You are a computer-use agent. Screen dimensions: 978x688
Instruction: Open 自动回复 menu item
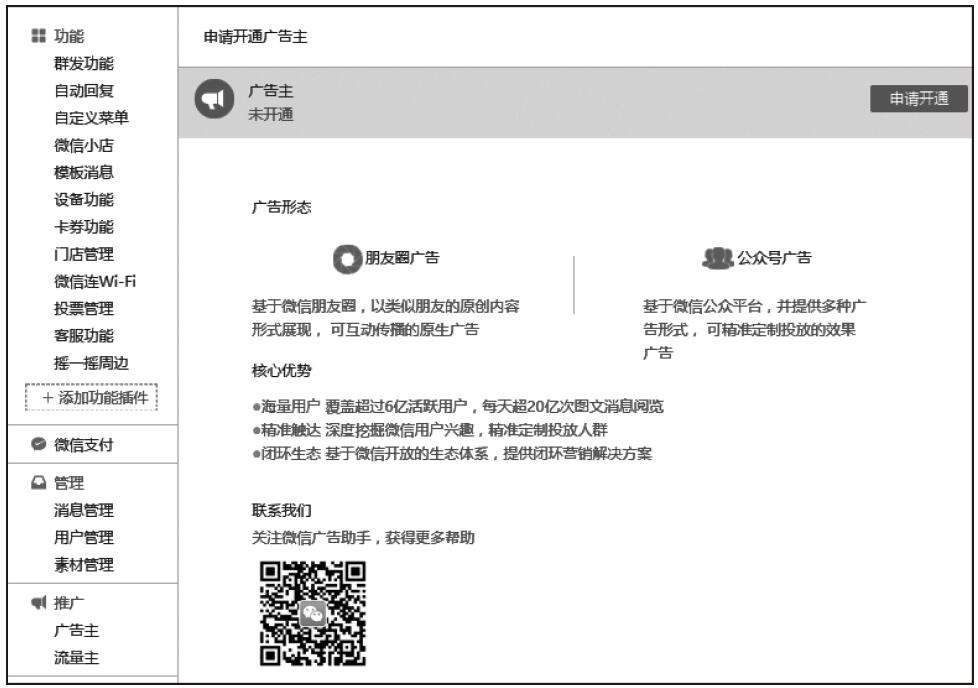[84, 91]
